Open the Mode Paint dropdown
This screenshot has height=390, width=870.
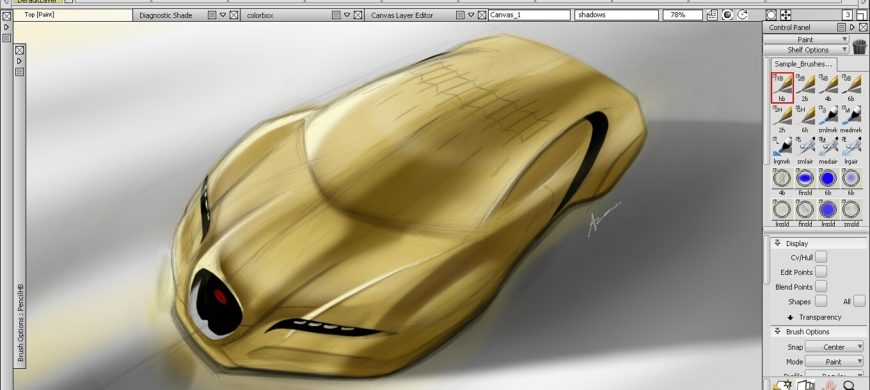click(834, 361)
